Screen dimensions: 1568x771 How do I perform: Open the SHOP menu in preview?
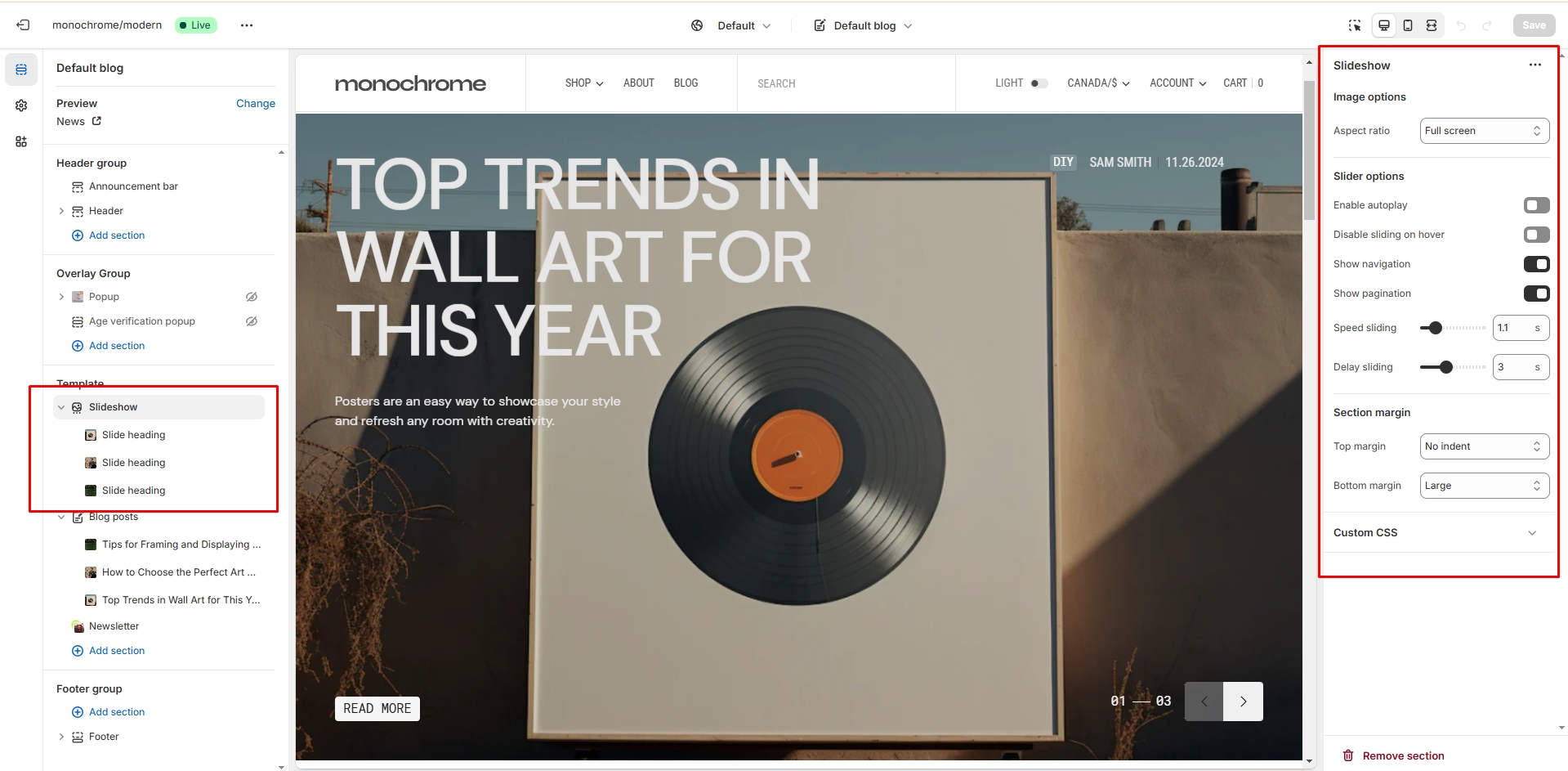(584, 83)
